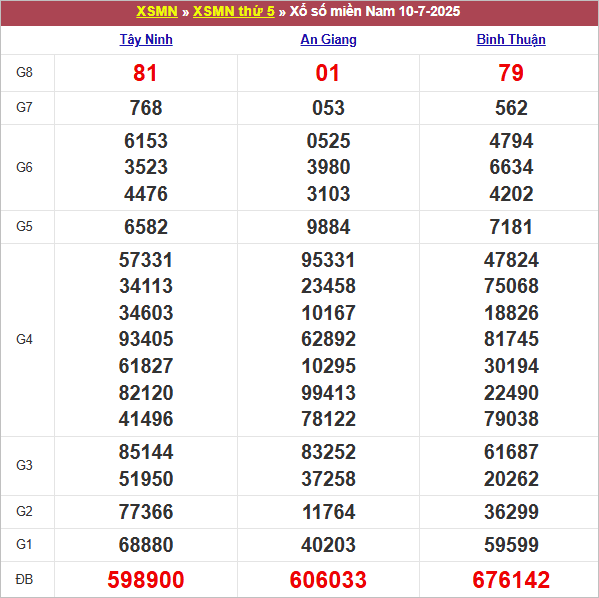Viewport: 599px width, 598px height.
Task: Click G3 number 61687
Action: pyautogui.click(x=511, y=452)
